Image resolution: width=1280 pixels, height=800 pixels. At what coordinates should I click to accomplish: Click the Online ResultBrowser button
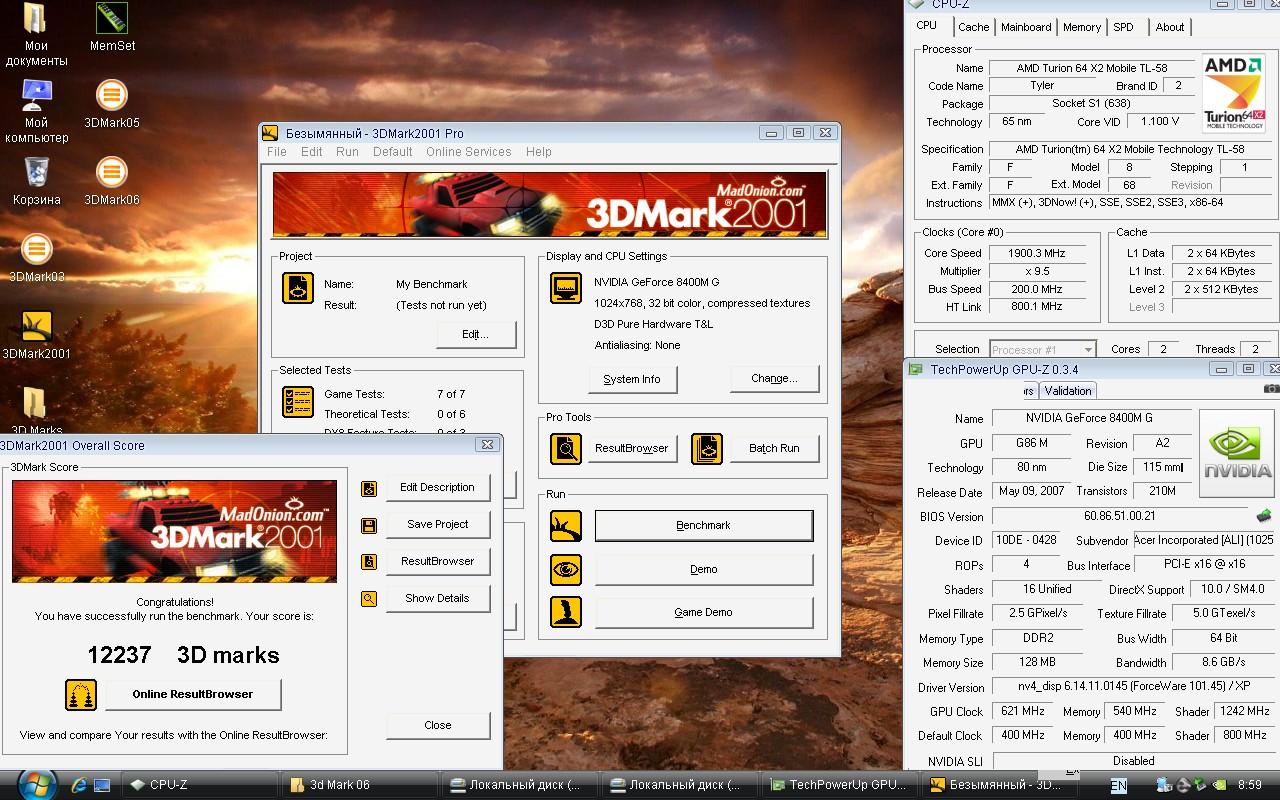[x=193, y=694]
